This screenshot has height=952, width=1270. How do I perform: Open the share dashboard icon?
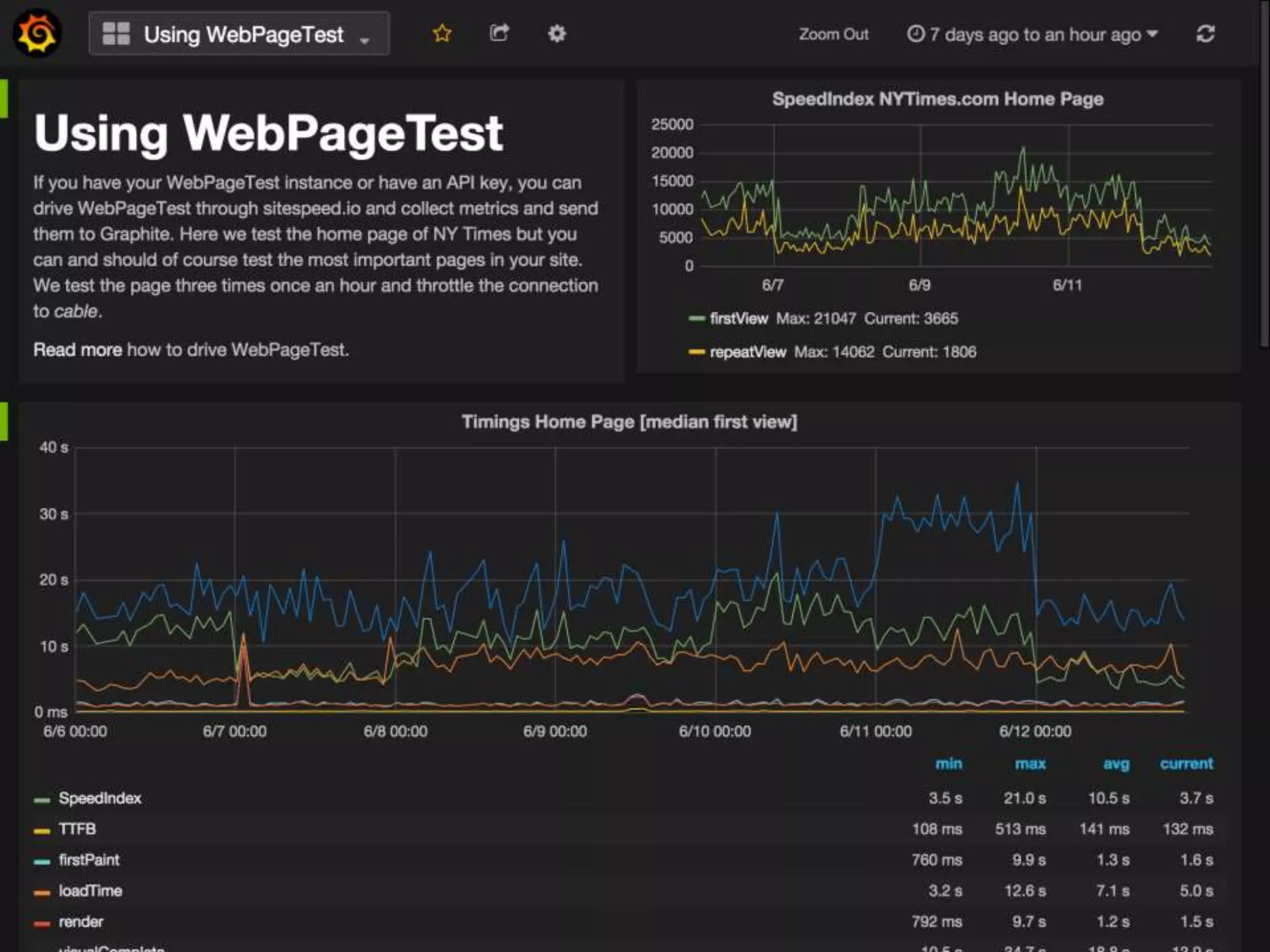[499, 33]
